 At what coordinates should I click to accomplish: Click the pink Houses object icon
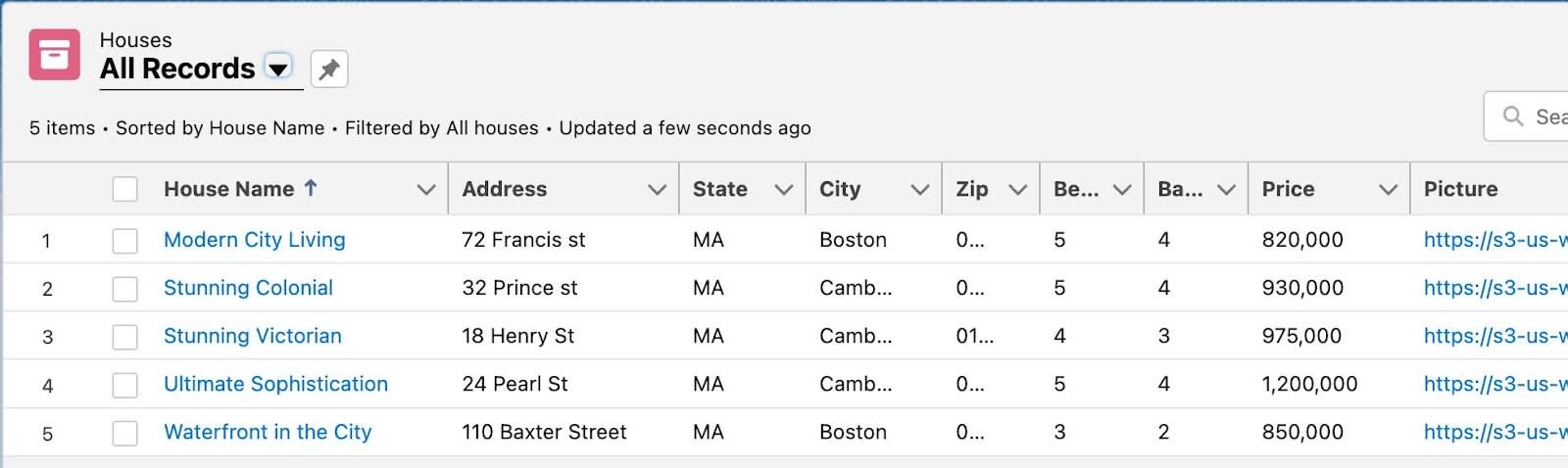54,55
